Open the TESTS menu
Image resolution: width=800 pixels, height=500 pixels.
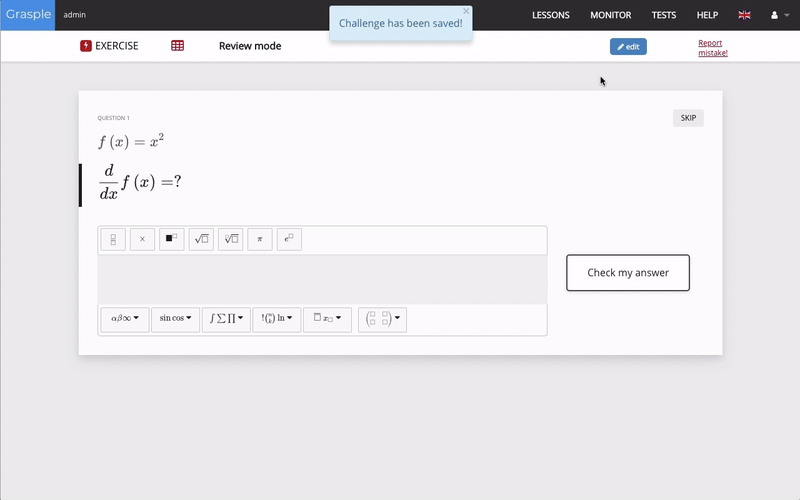coord(664,15)
